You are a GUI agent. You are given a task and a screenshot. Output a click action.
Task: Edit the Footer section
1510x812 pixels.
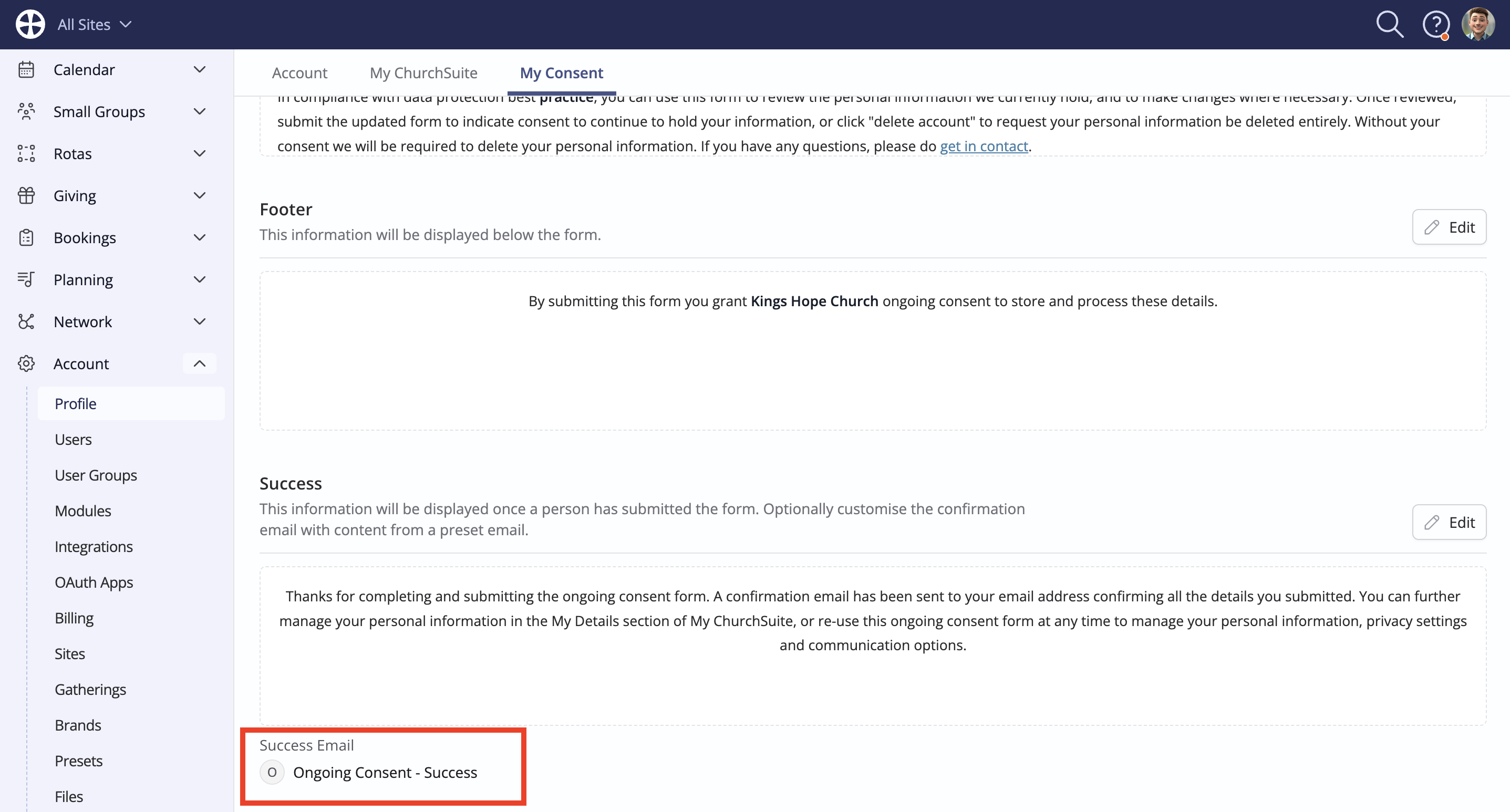click(1449, 227)
